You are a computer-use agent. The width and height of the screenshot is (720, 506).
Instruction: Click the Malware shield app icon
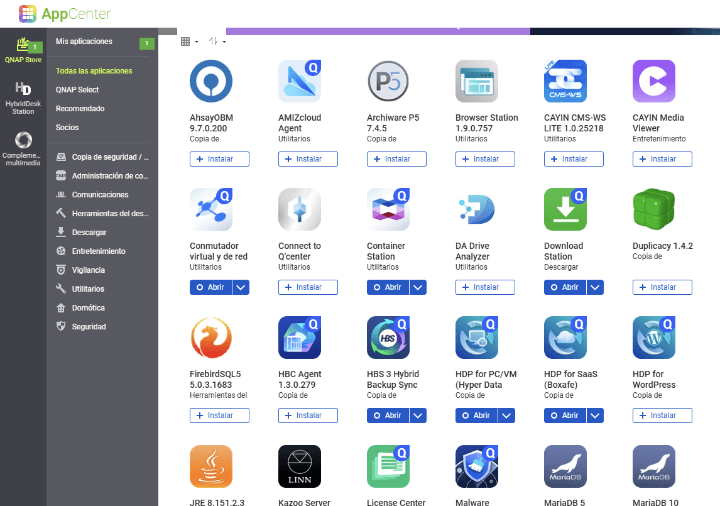477,466
